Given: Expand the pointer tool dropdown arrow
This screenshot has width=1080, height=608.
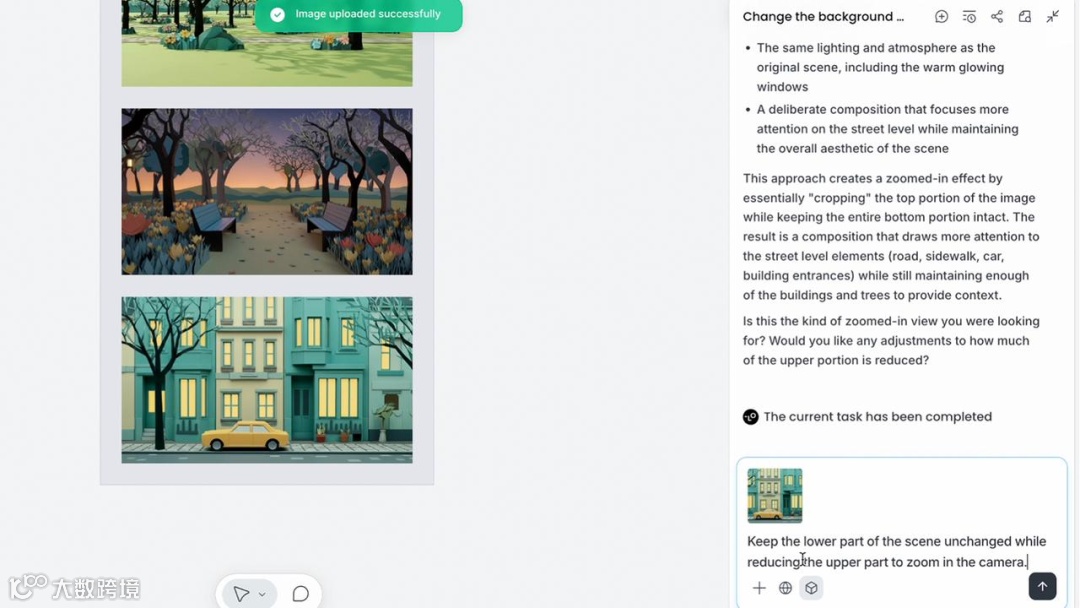Looking at the screenshot, I should [262, 594].
